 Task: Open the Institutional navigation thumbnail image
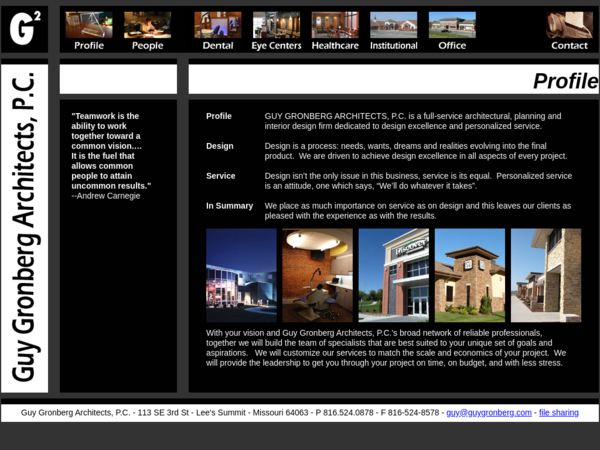click(393, 25)
